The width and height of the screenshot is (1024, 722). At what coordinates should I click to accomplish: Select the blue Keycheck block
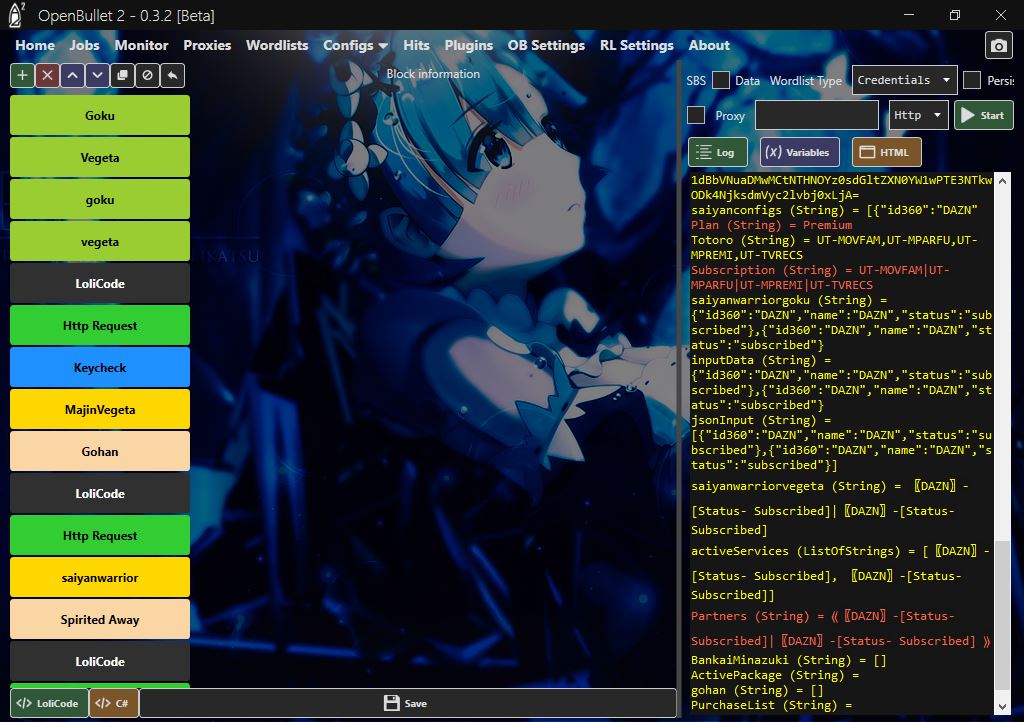[x=100, y=368]
